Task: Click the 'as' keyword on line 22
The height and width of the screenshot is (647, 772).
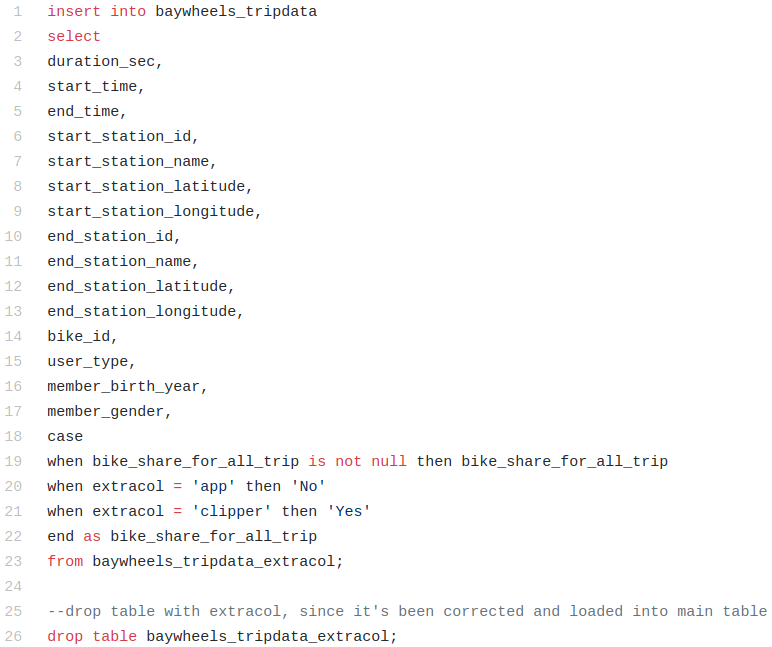Action: pos(92,537)
